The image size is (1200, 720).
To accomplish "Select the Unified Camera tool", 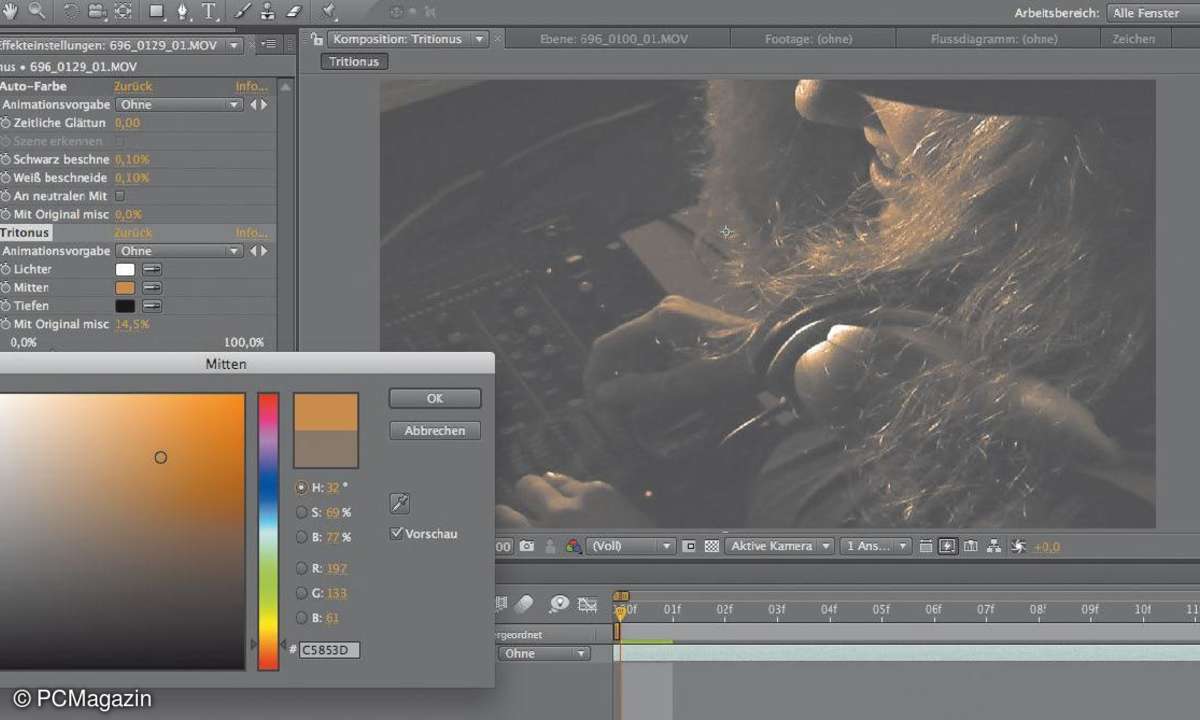I will click(x=97, y=11).
